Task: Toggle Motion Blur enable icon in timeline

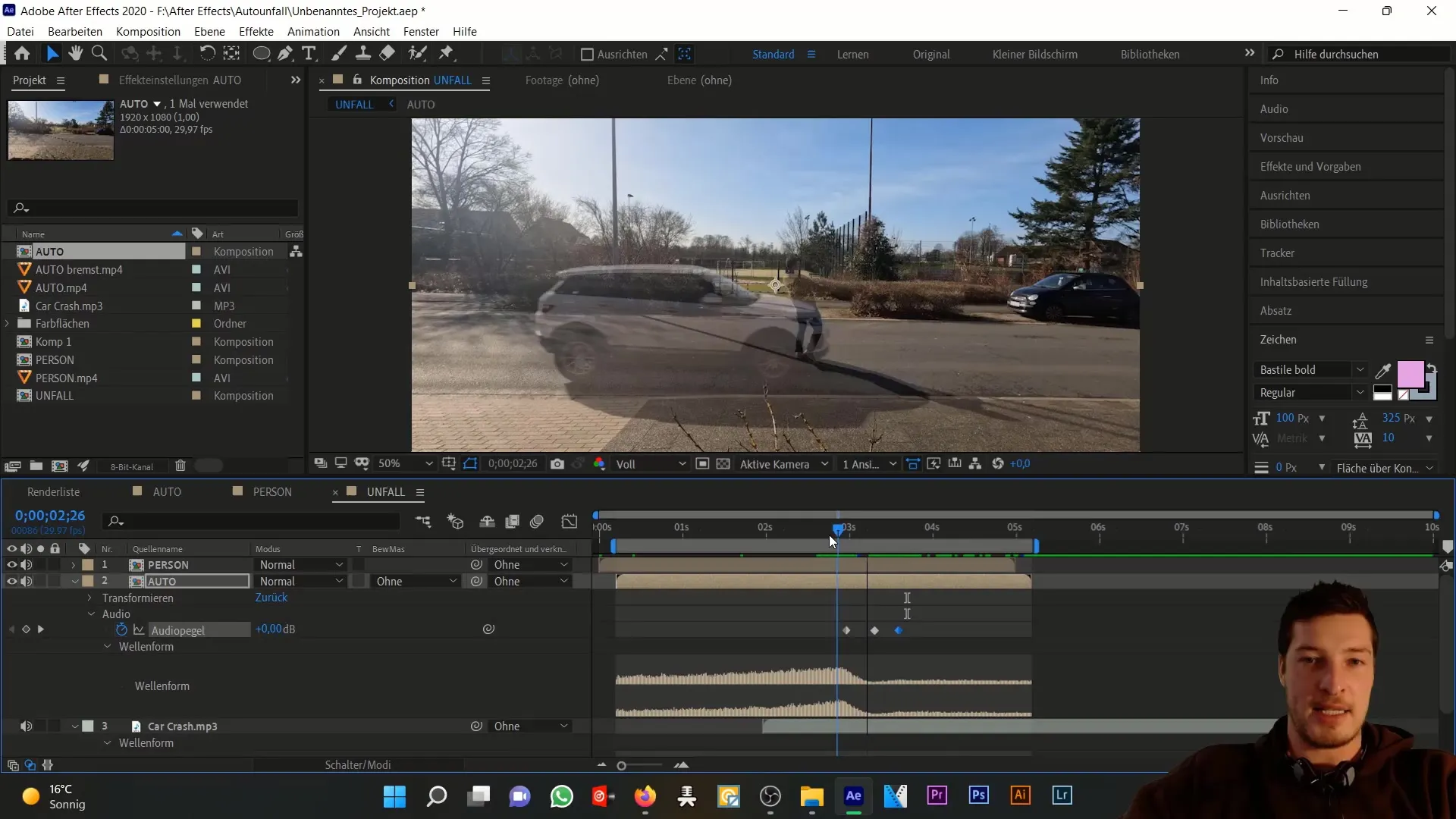Action: [x=537, y=522]
